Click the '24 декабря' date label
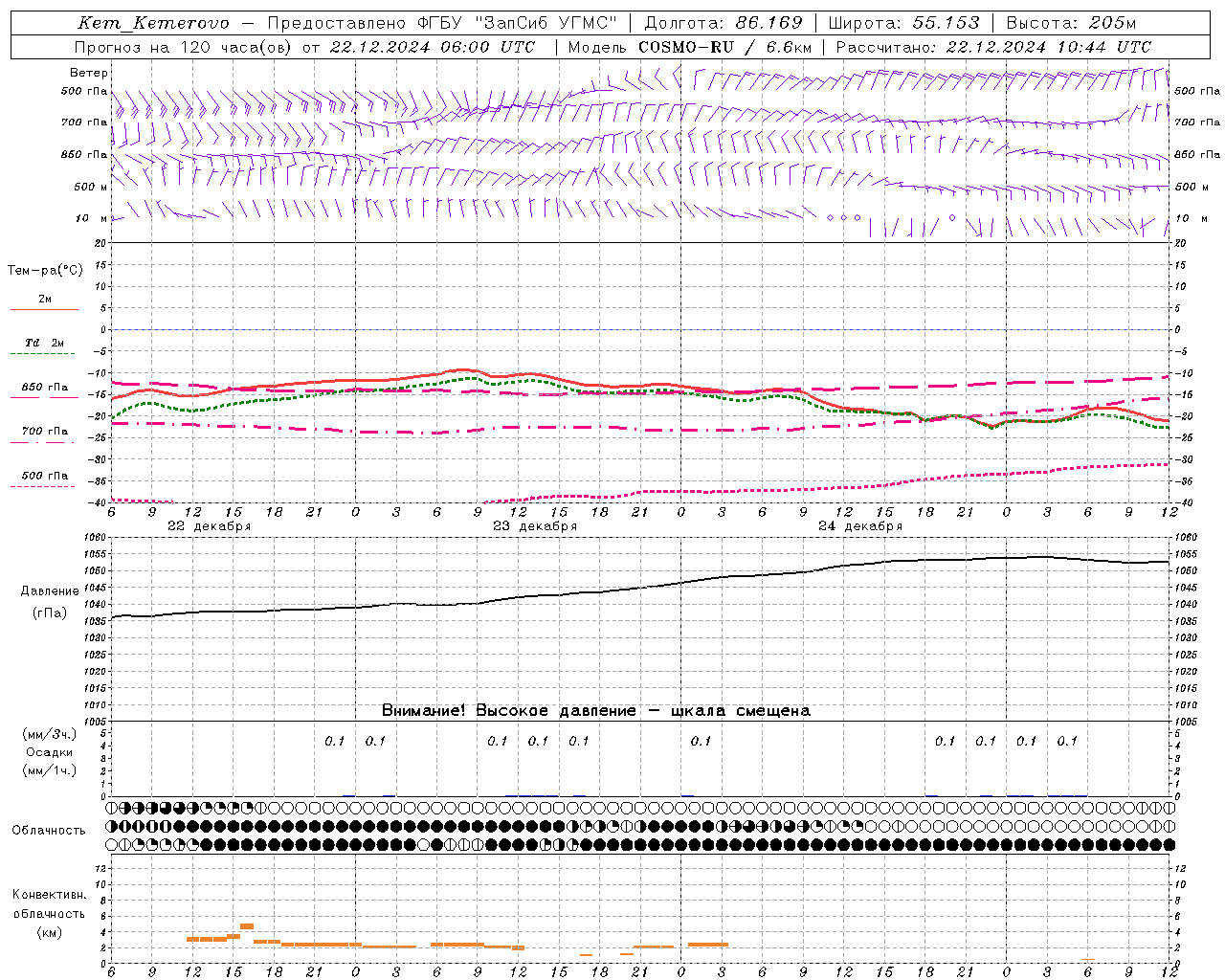The image size is (1225, 980). (860, 526)
